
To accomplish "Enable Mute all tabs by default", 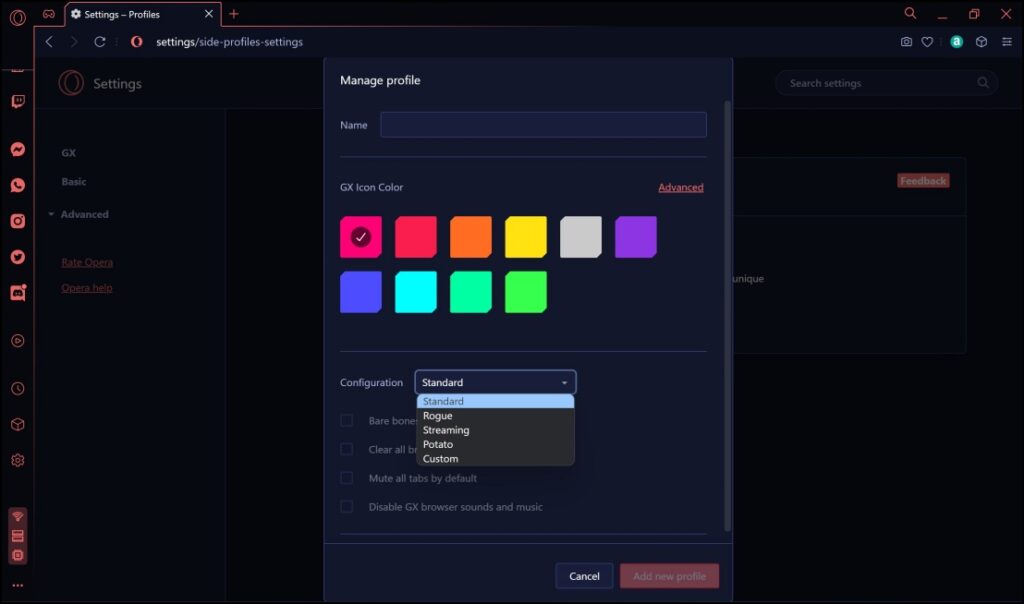I will [x=347, y=478].
